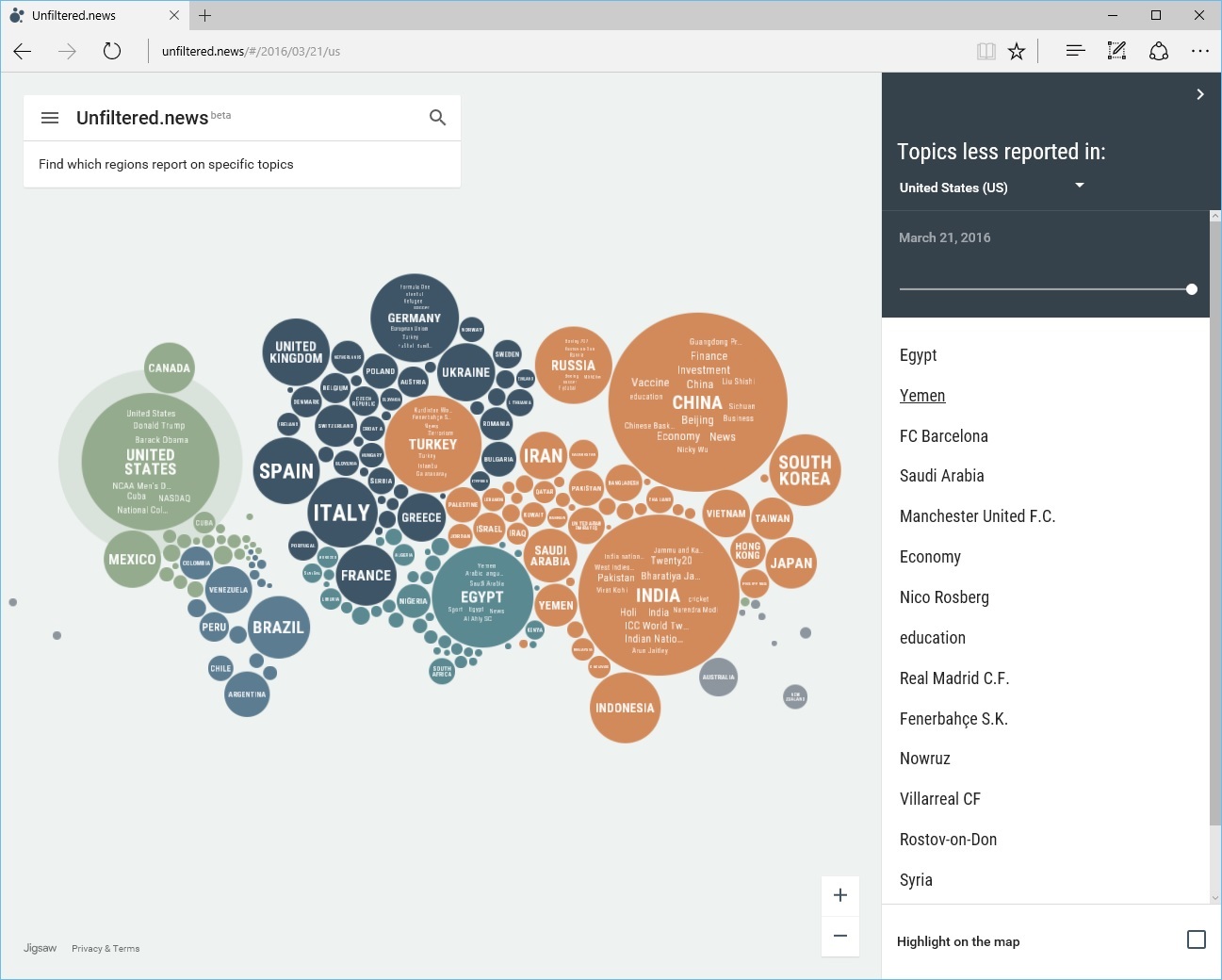The width and height of the screenshot is (1222, 980).
Task: Click the United Kingdom bubble
Action: pyautogui.click(x=296, y=352)
